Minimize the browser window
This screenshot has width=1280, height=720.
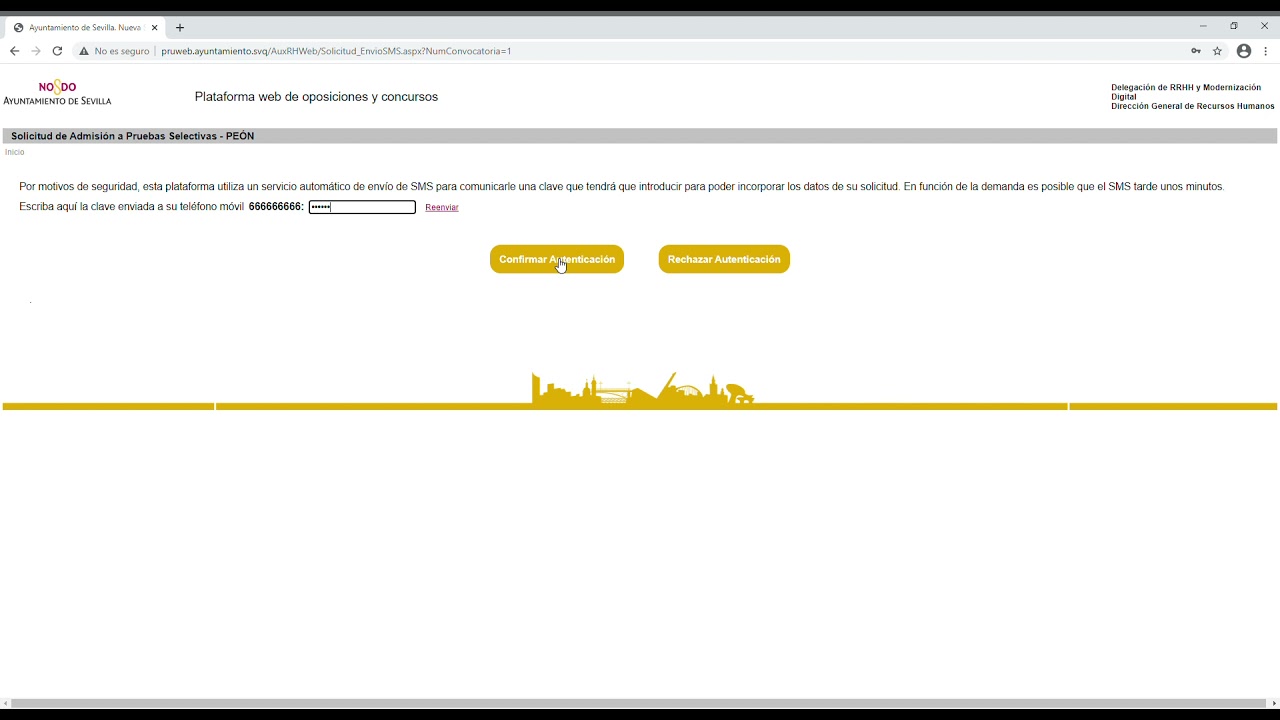(1203, 27)
